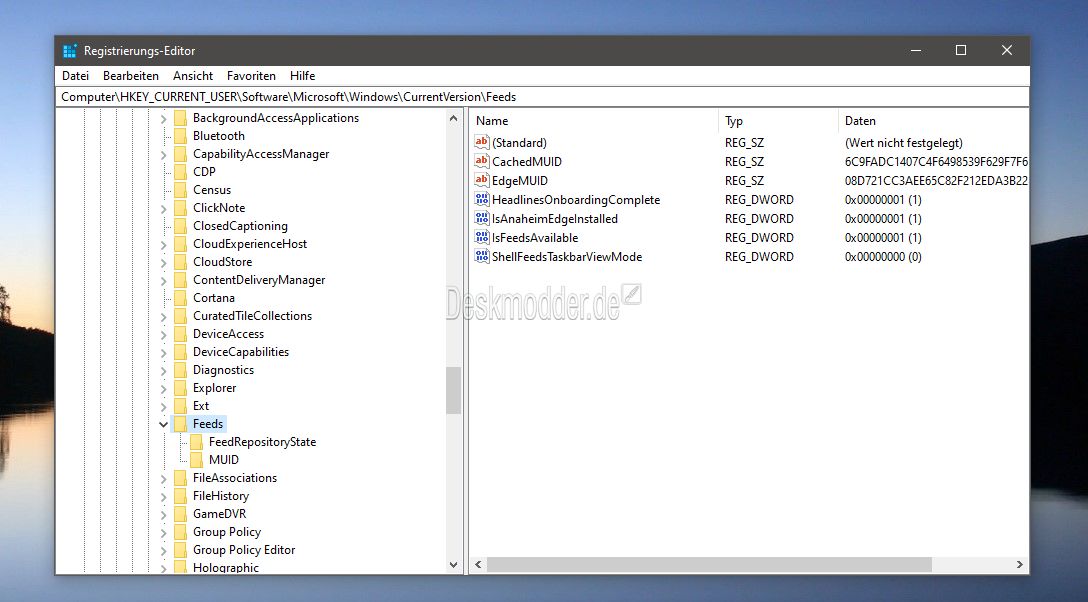Click the DeviceAccess folder icon
This screenshot has width=1088, height=602.
180,334
